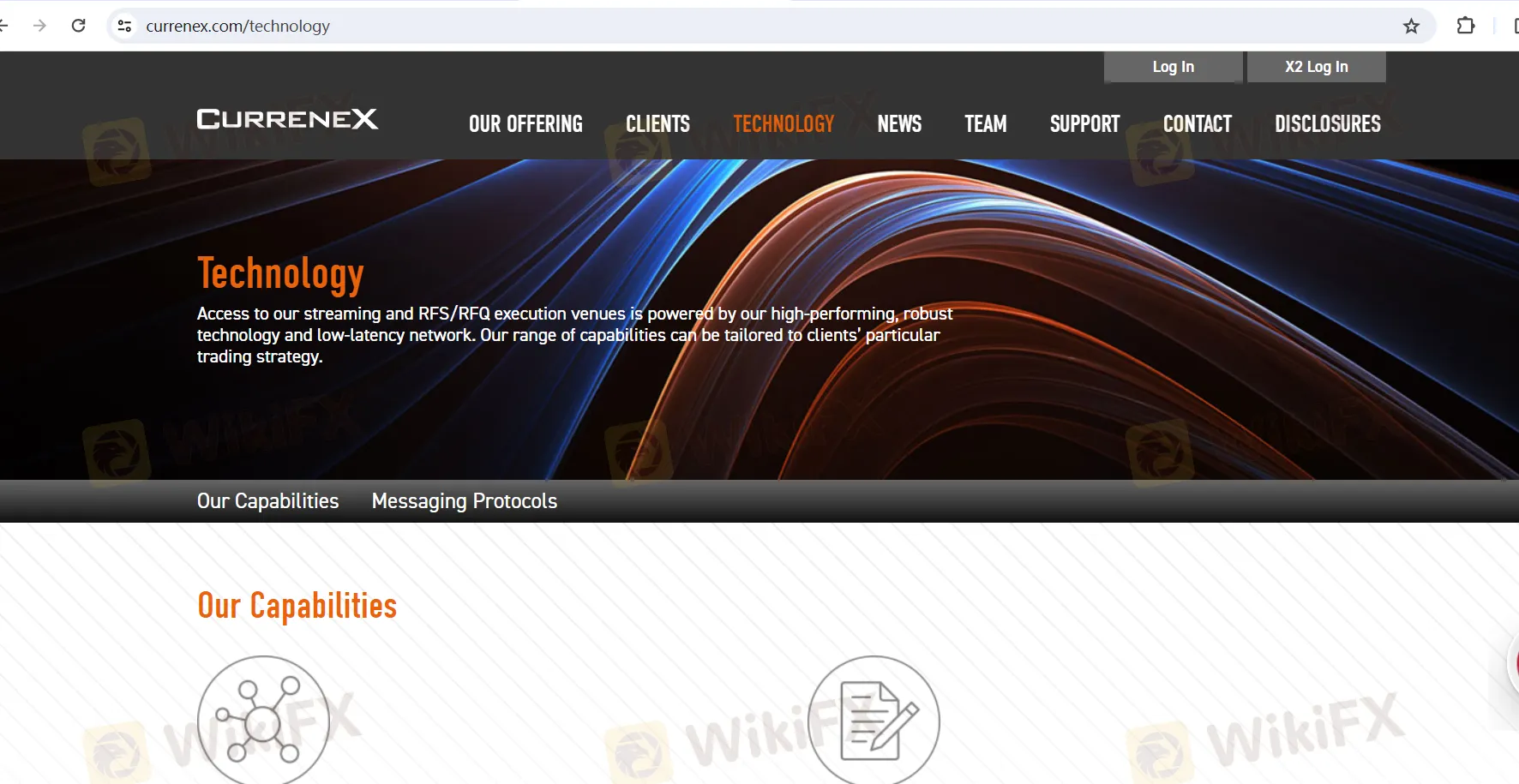Open the Our Offering menu

coord(525,124)
